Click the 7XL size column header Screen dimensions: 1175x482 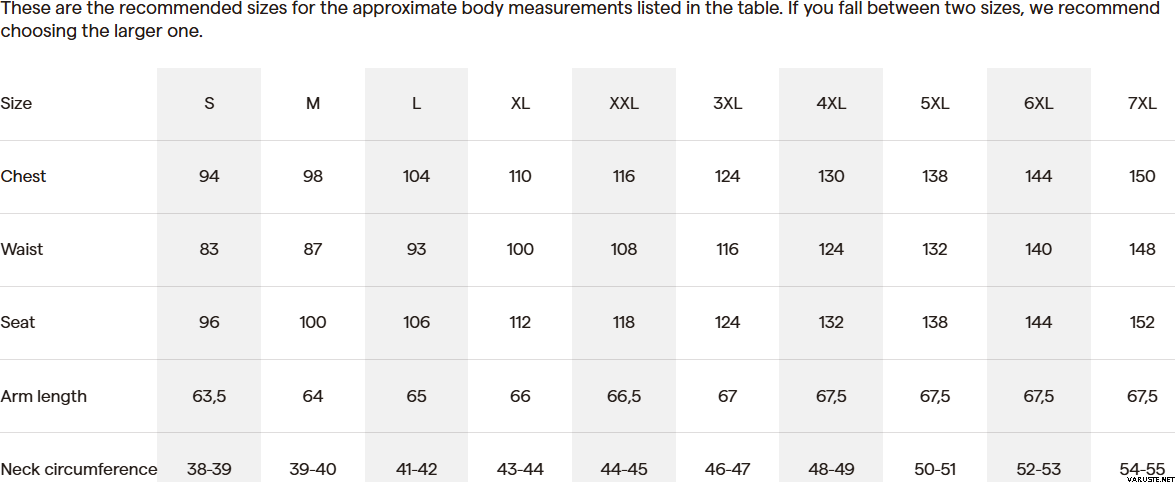click(1142, 103)
